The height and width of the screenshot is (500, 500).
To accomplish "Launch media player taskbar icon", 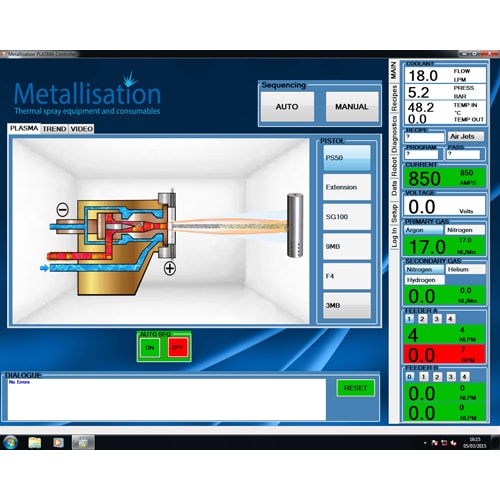I will (58, 443).
